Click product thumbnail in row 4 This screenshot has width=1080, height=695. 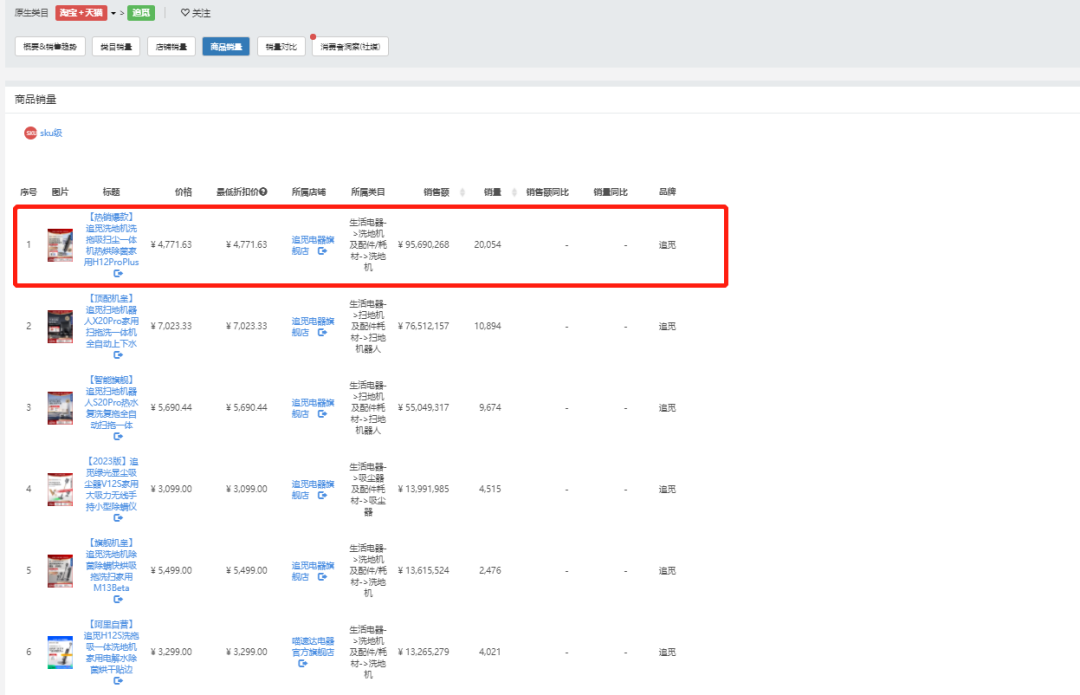(x=60, y=489)
